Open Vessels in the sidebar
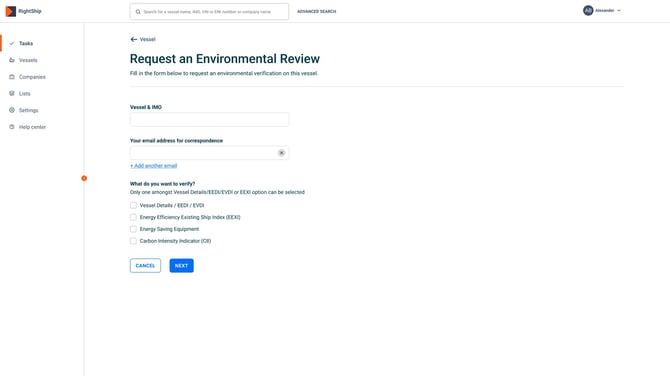 pos(28,60)
